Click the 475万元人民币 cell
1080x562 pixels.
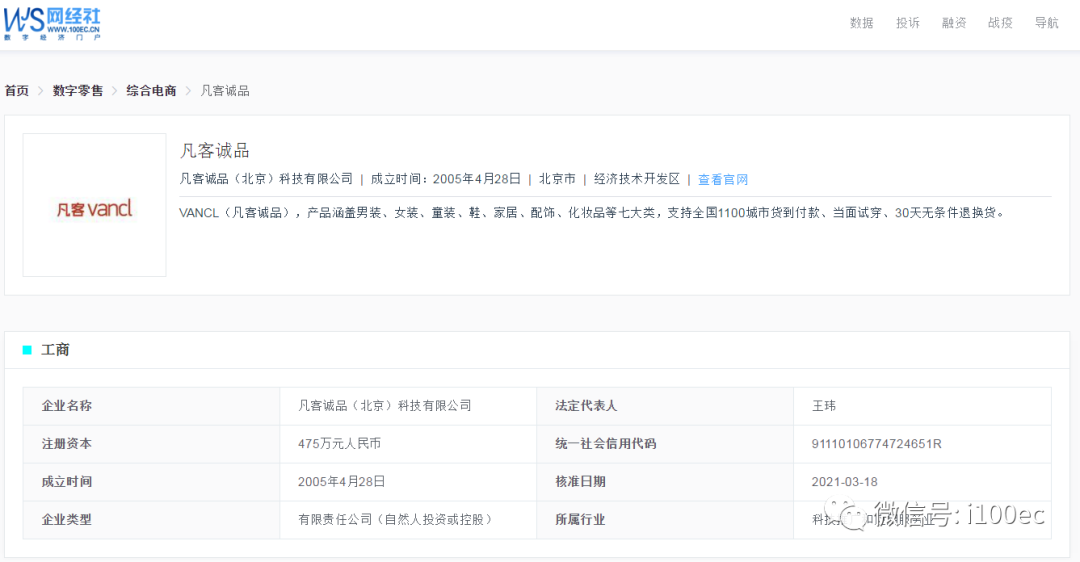click(339, 444)
